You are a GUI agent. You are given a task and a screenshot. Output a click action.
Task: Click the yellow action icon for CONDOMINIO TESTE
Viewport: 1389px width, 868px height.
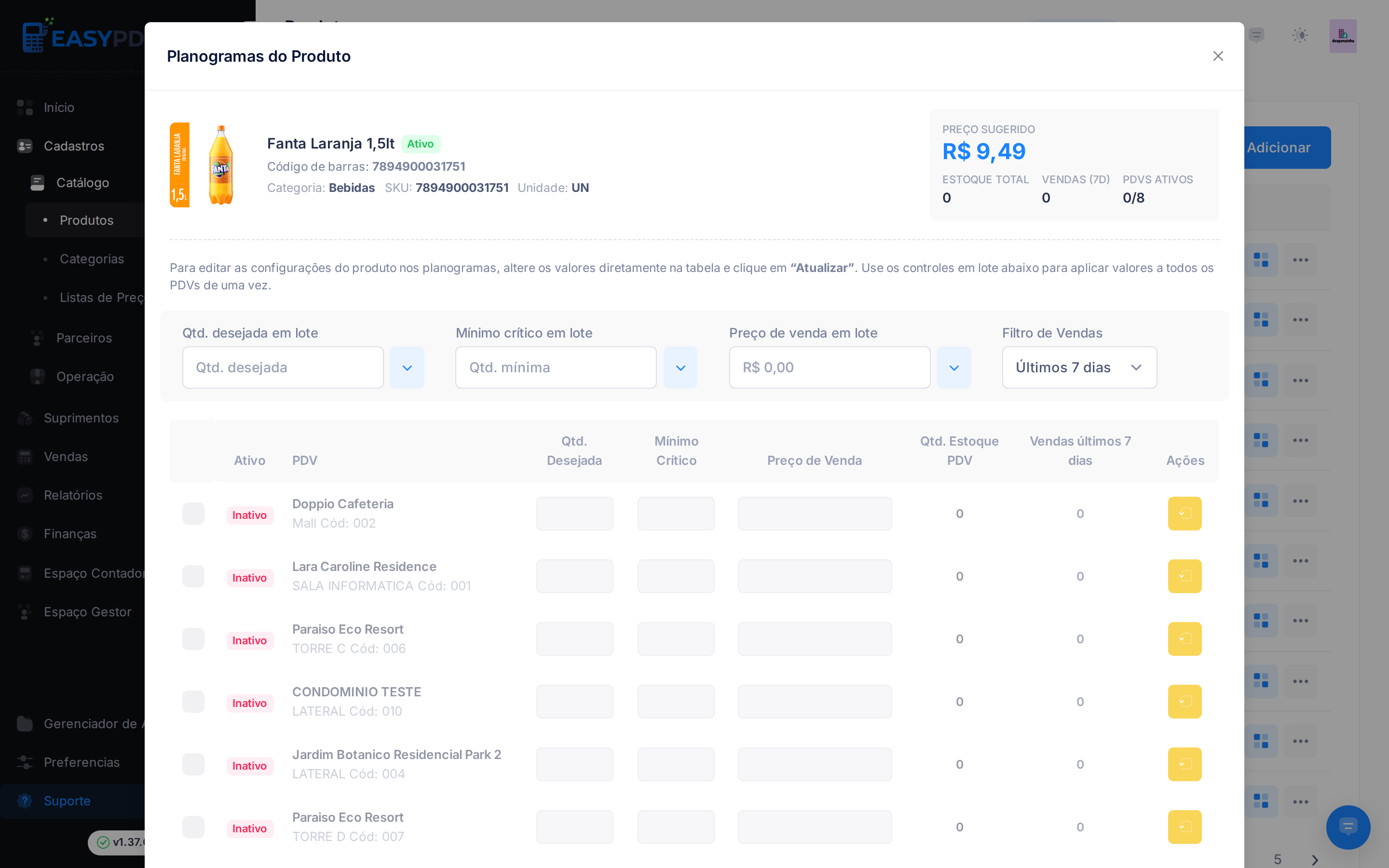pos(1185,702)
